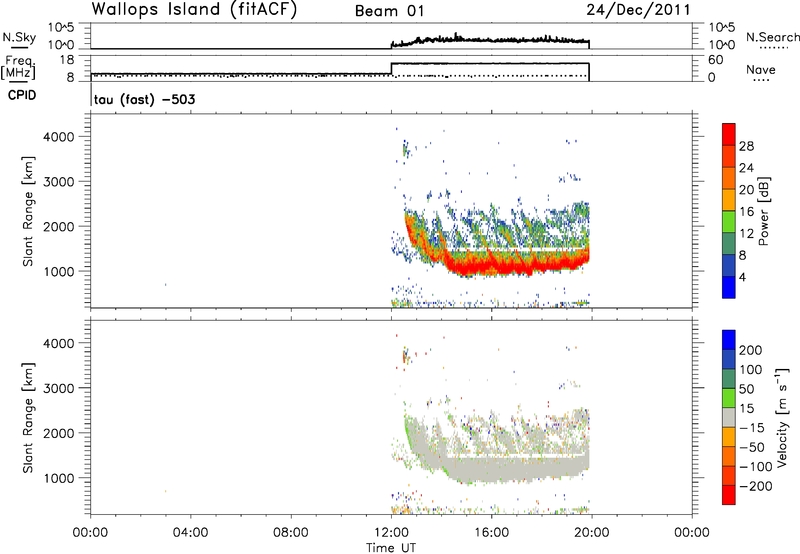
Task: Click the "12:00" time axis label
Action: 391,532
